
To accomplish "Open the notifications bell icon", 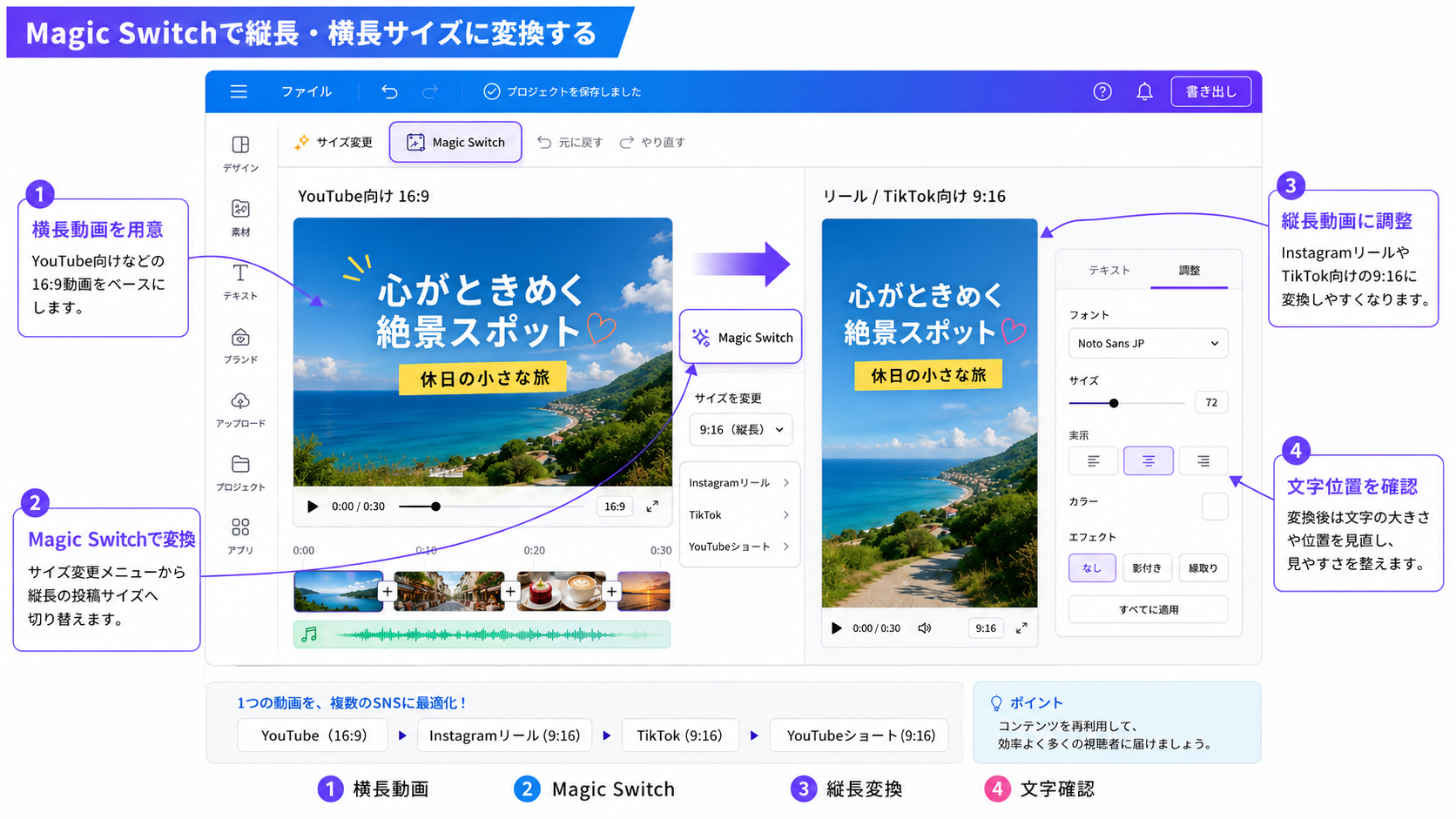I will tap(1144, 91).
